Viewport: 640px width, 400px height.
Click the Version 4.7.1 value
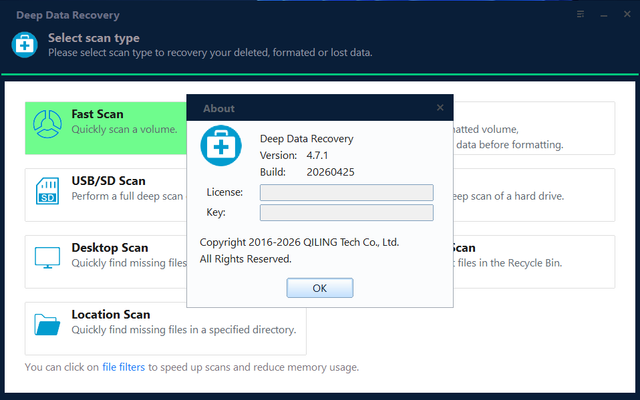click(317, 156)
